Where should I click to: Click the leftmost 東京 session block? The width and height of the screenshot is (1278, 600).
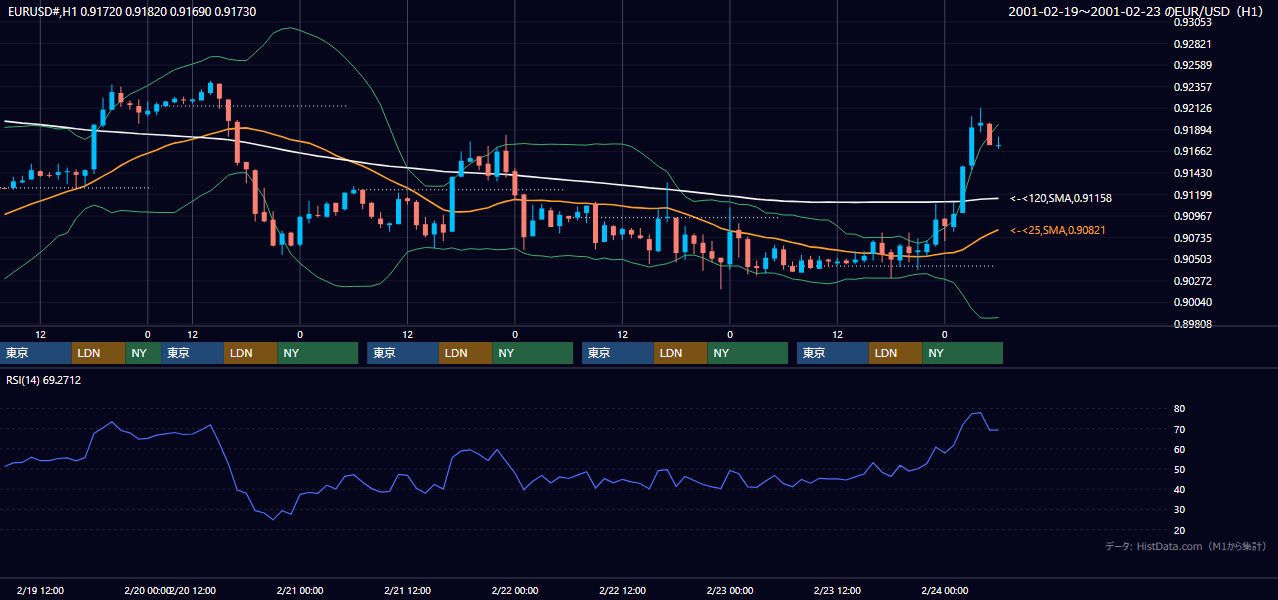pos(36,353)
